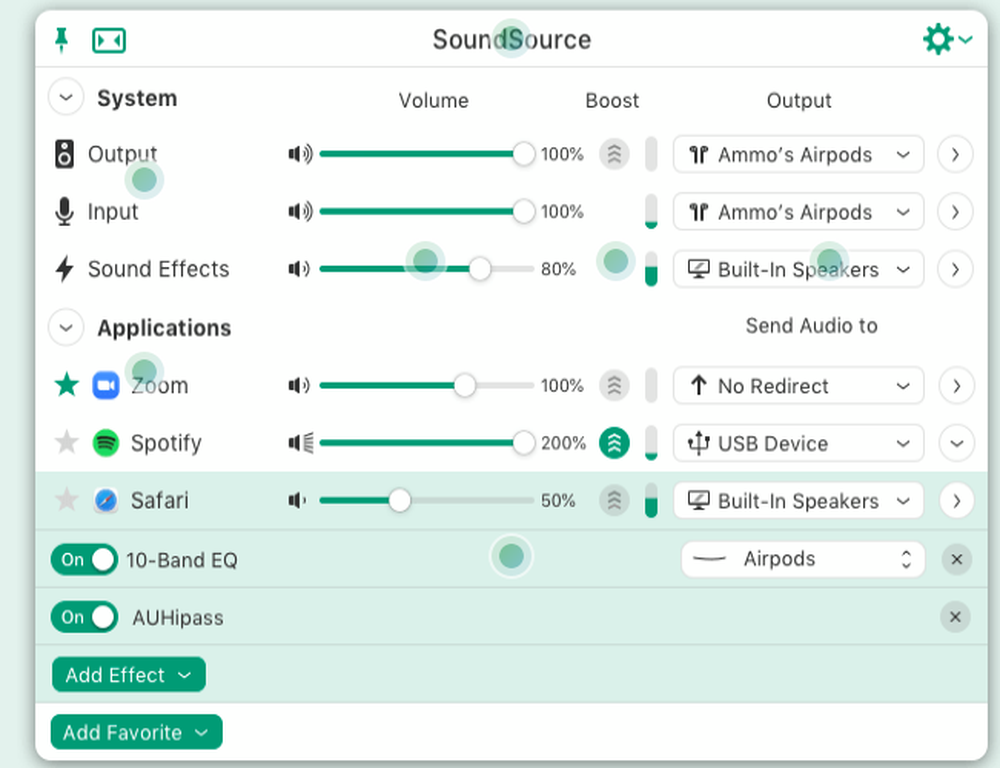This screenshot has width=1000, height=768.
Task: Remove the 10-Band EQ effect
Action: click(956, 559)
